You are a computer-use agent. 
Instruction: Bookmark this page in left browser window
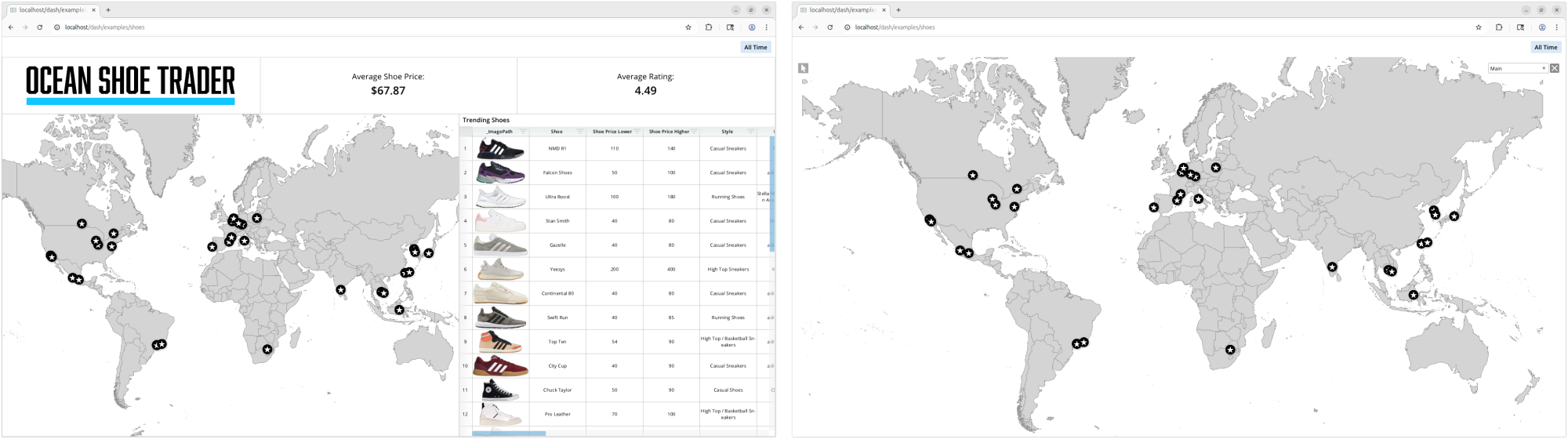688,27
